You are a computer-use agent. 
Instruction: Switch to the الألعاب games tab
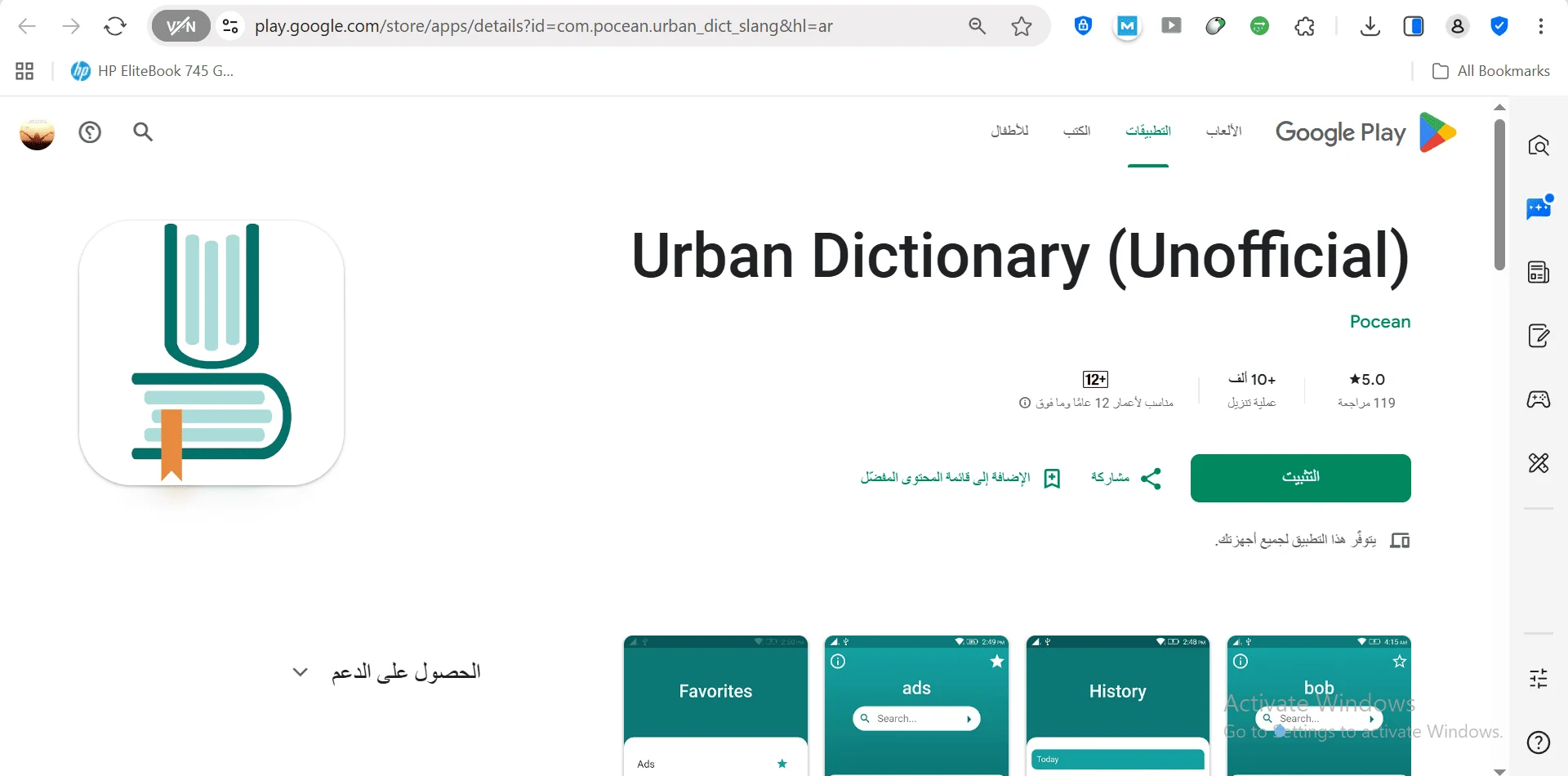(x=1223, y=131)
